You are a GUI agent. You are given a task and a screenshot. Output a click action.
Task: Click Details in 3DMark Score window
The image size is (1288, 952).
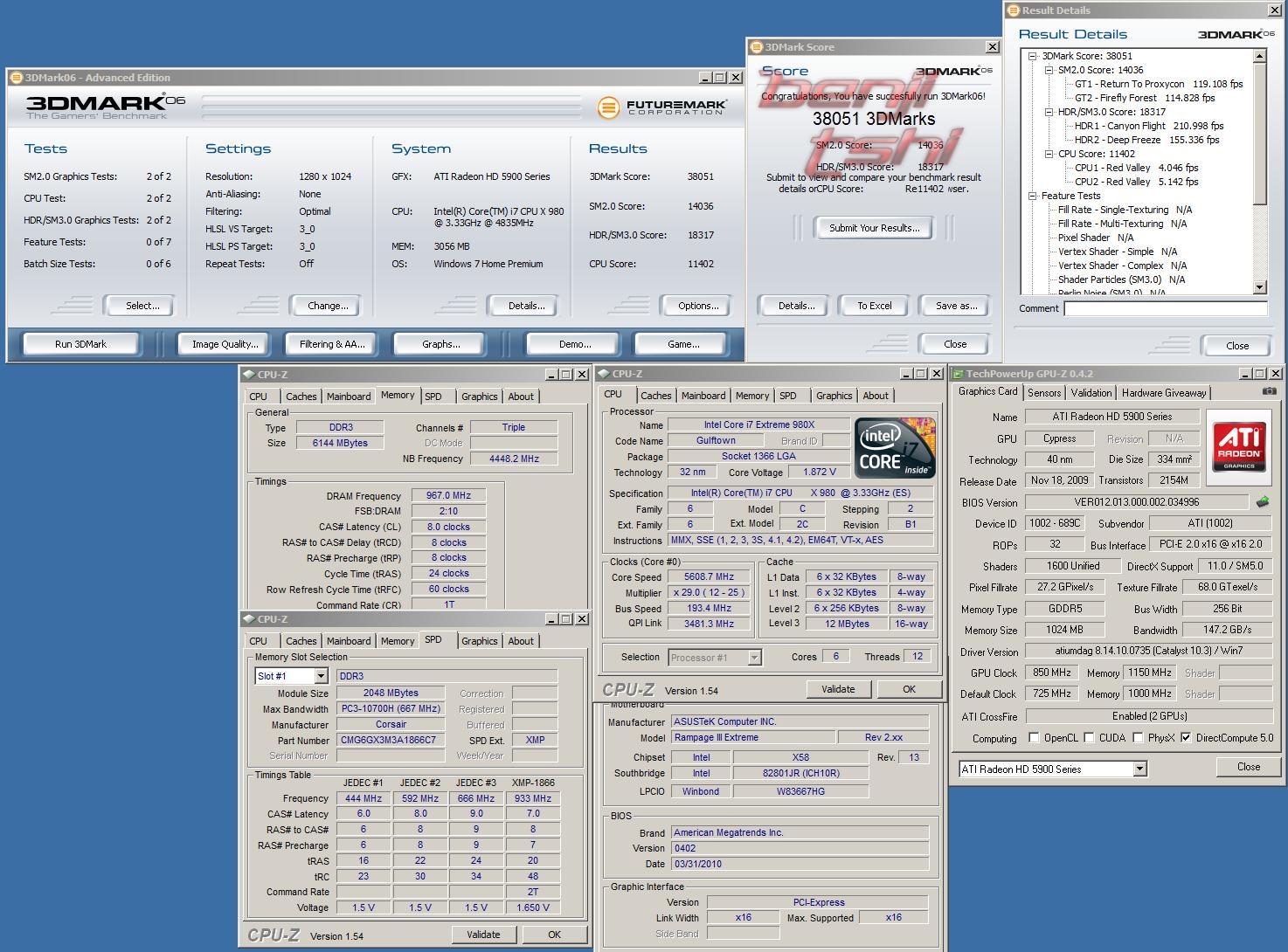[796, 306]
